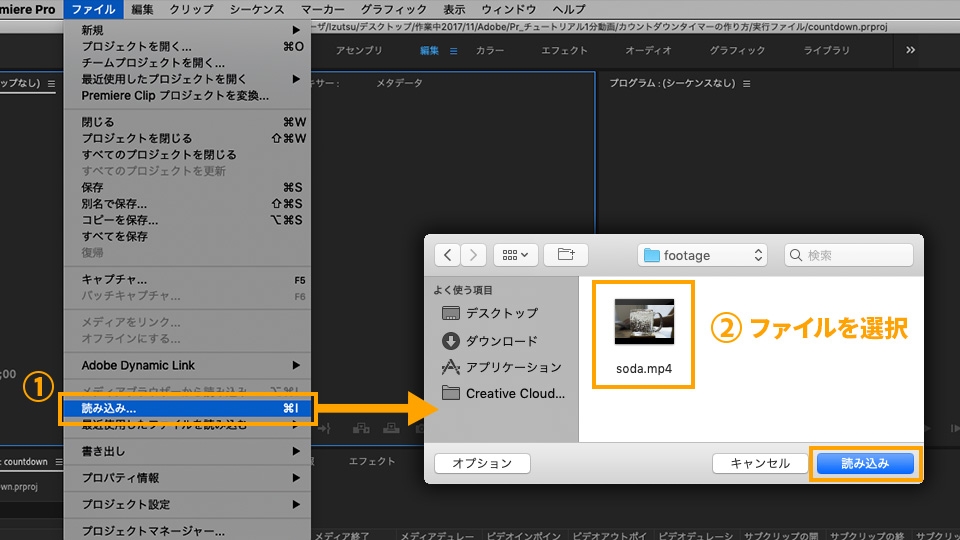Image resolution: width=960 pixels, height=540 pixels.
Task: Choose チームプロジェクトを開く... menu item
Action: (x=187, y=62)
